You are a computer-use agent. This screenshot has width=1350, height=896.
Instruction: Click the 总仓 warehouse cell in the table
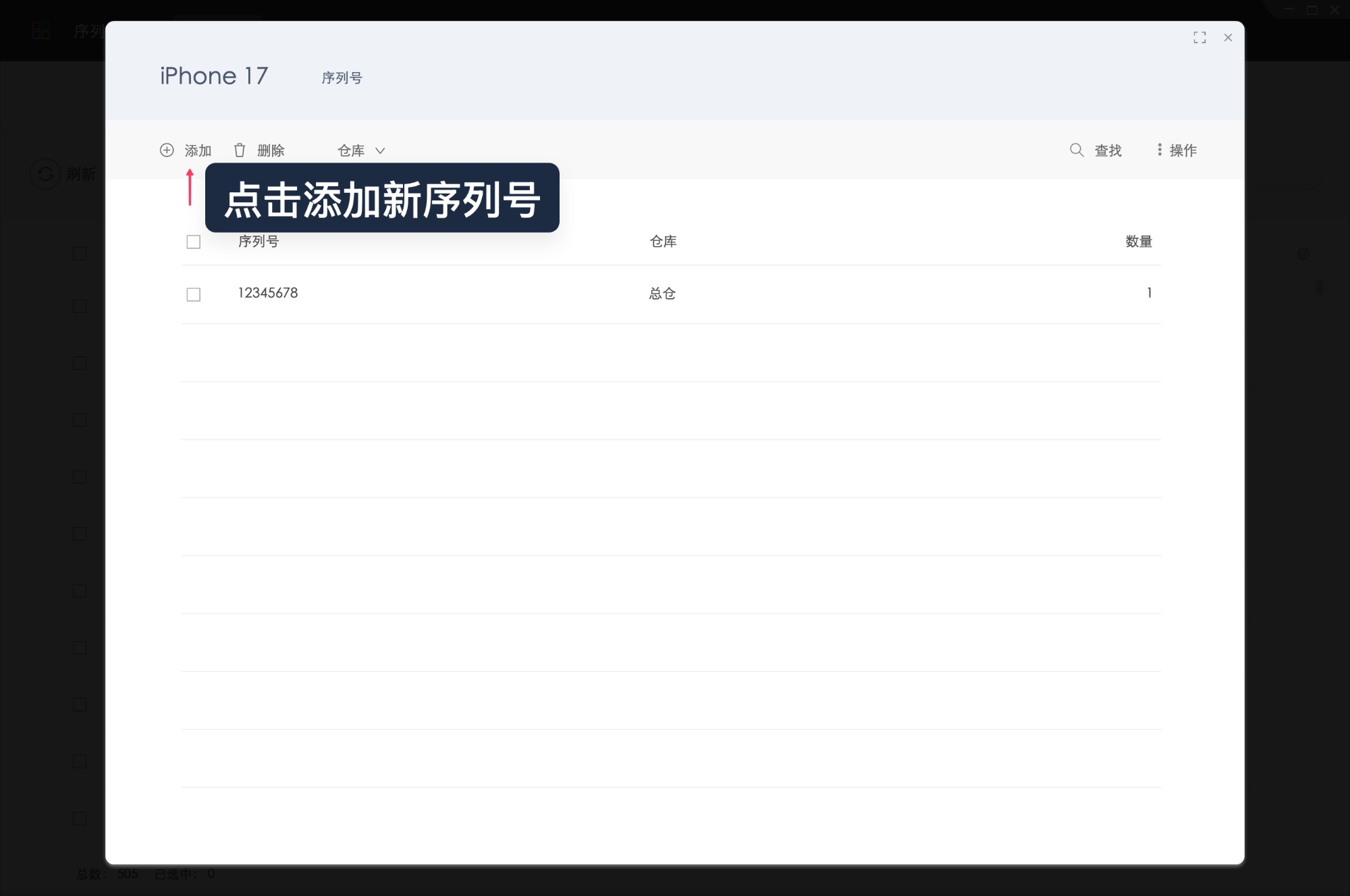click(x=662, y=293)
